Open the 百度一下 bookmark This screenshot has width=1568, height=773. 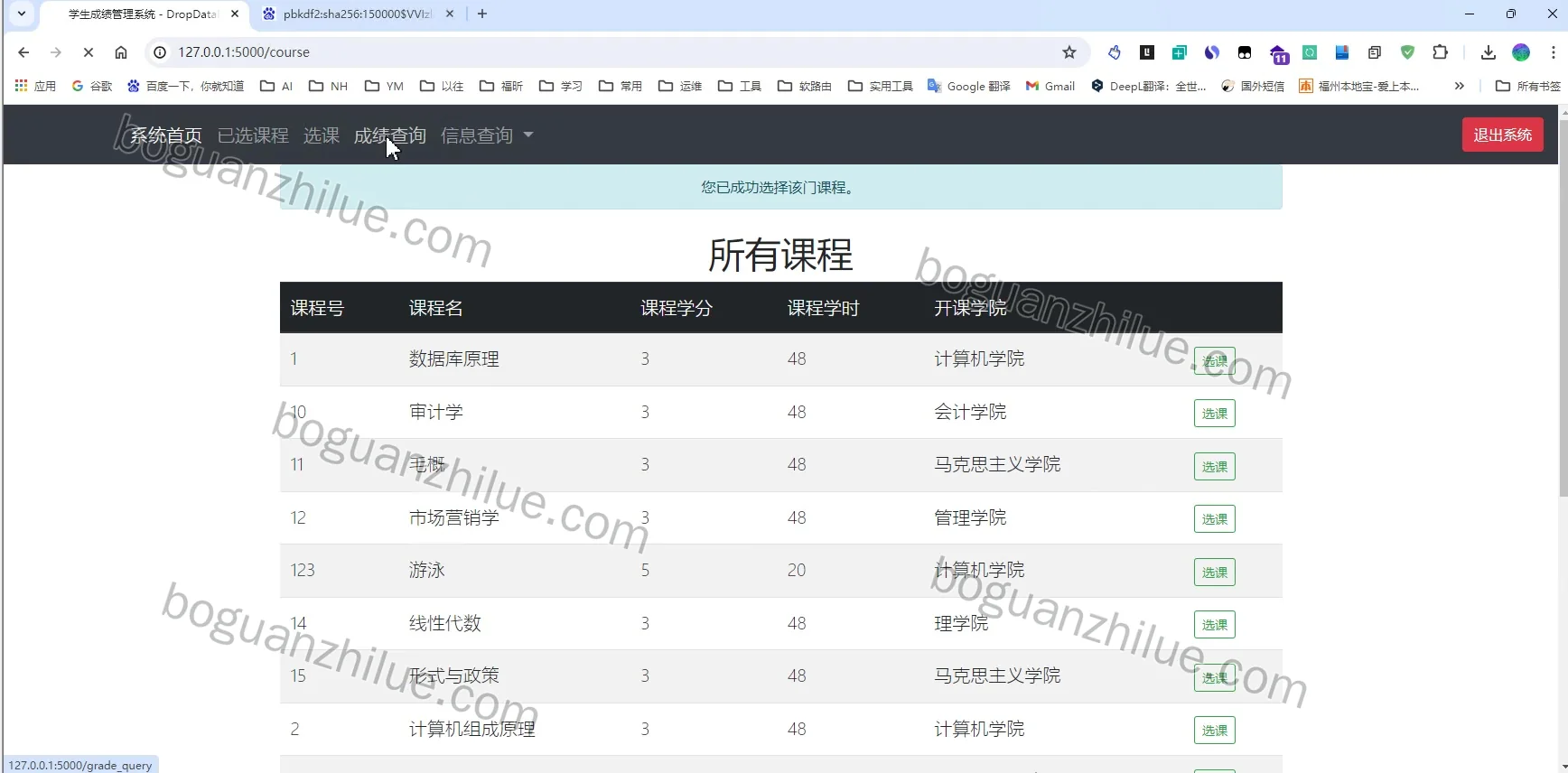pyautogui.click(x=186, y=86)
